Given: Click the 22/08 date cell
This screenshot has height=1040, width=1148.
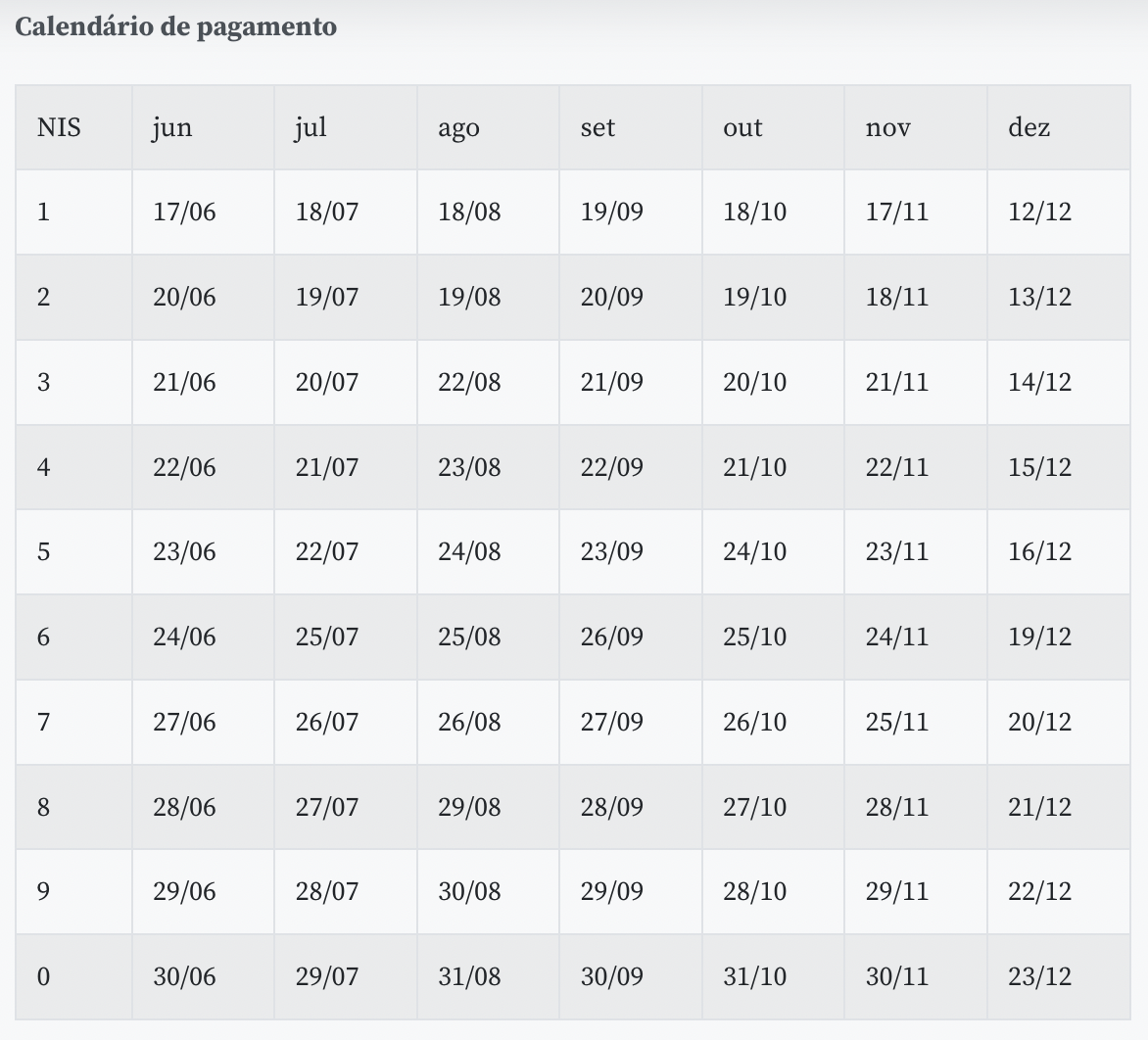Looking at the screenshot, I should 469,382.
